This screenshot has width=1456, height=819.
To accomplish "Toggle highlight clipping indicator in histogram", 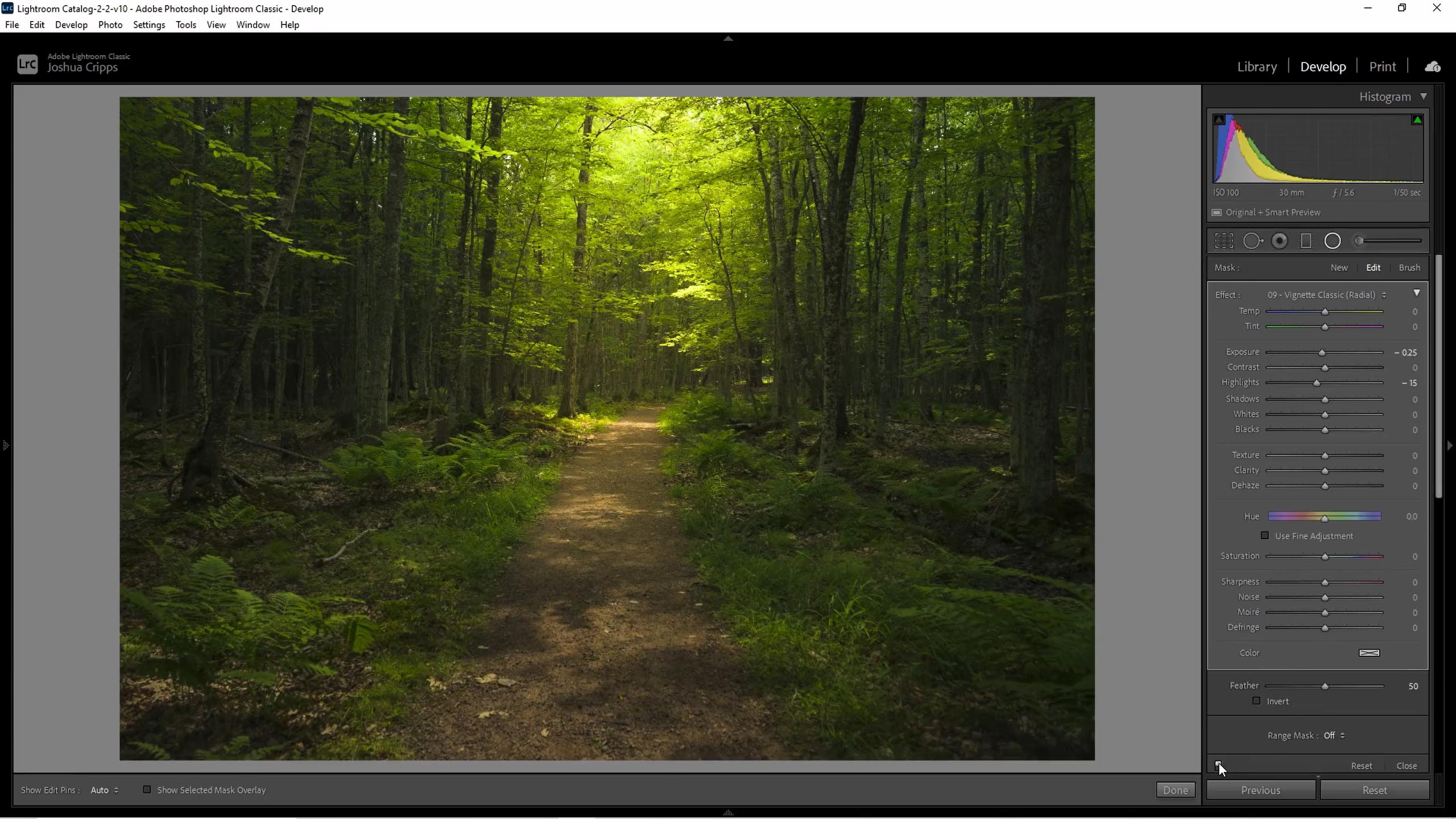I will pyautogui.click(x=1417, y=119).
